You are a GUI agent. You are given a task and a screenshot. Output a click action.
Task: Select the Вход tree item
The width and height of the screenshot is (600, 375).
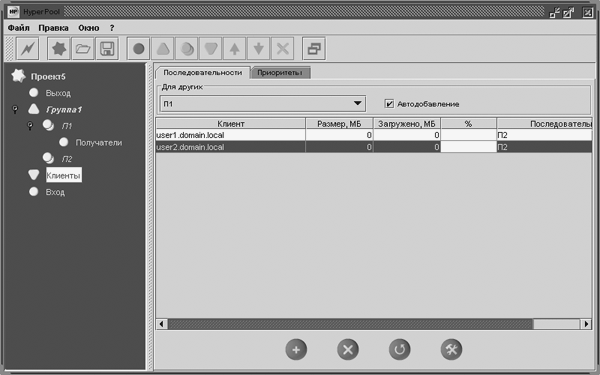click(55, 192)
